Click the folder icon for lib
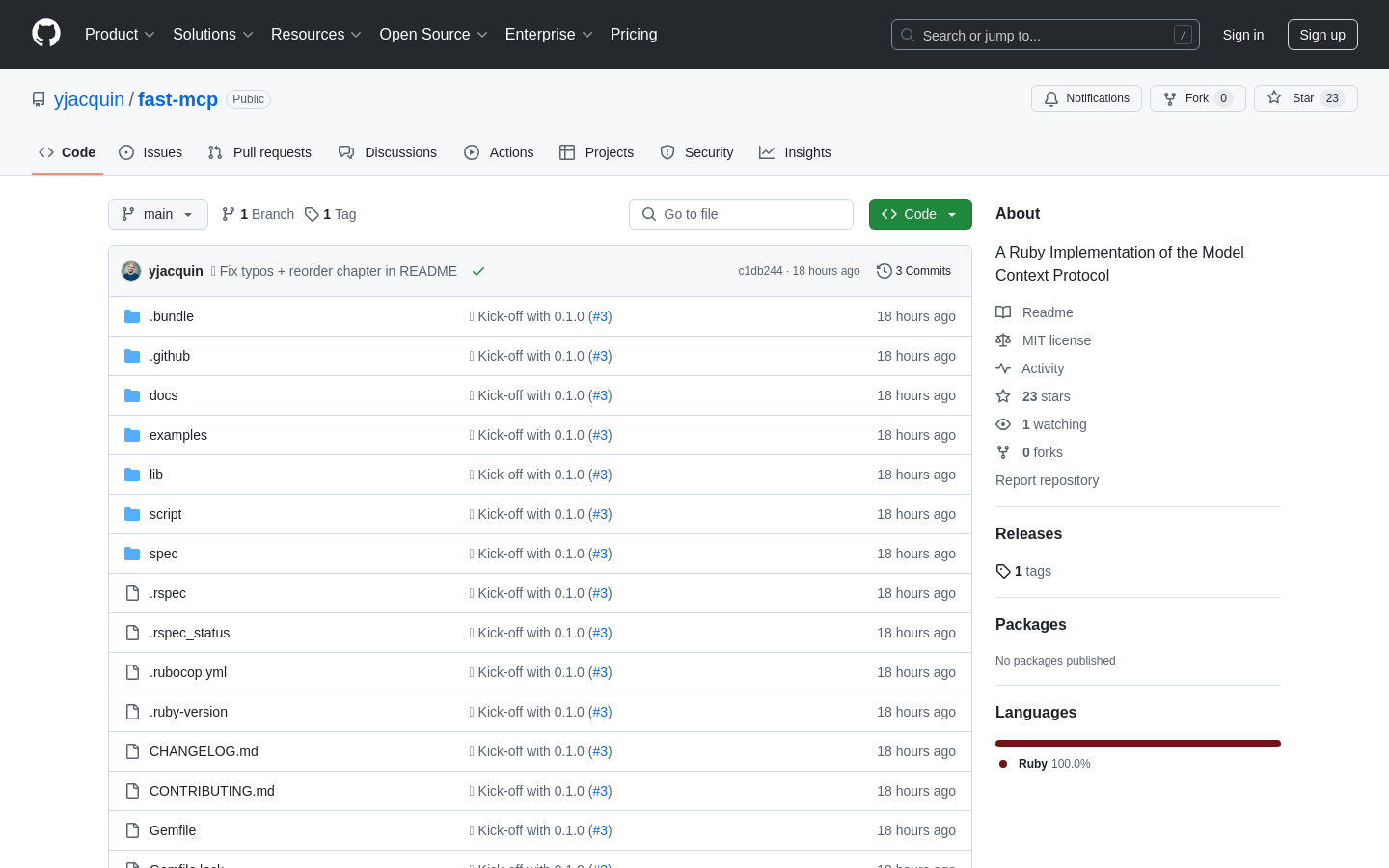The width and height of the screenshot is (1389, 868). [132, 475]
